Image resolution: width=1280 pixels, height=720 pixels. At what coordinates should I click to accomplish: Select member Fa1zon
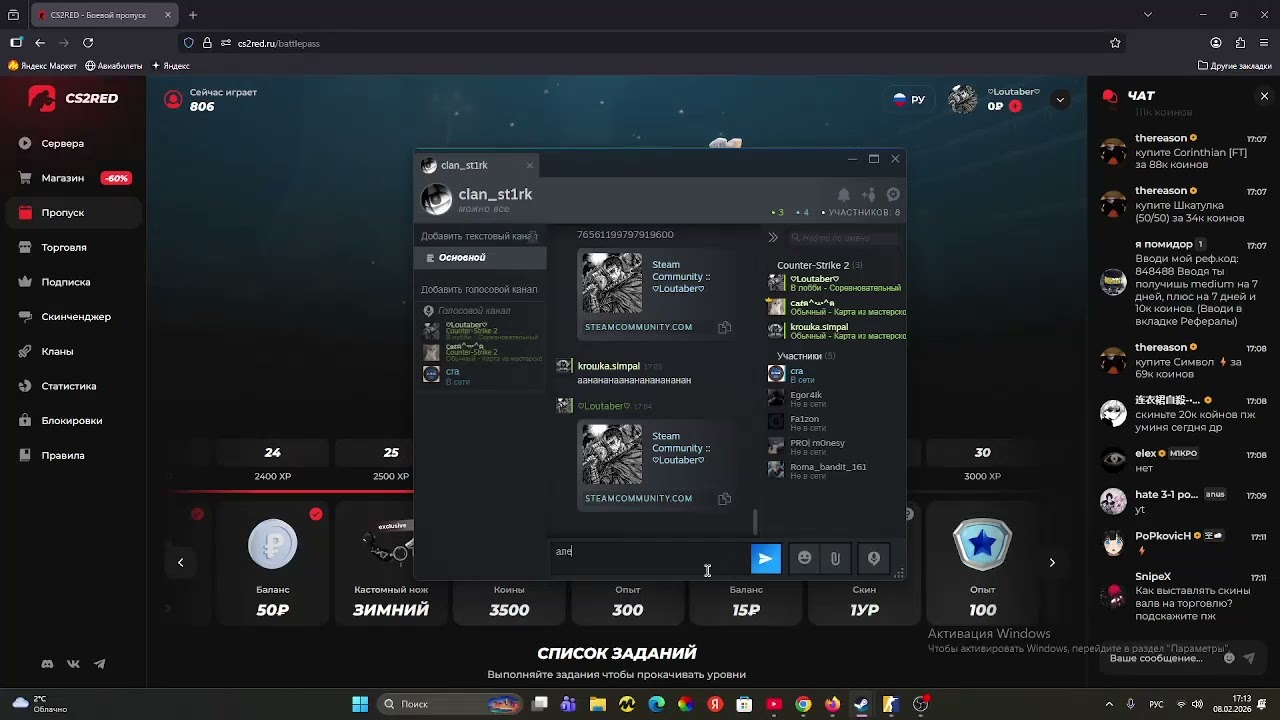835,422
